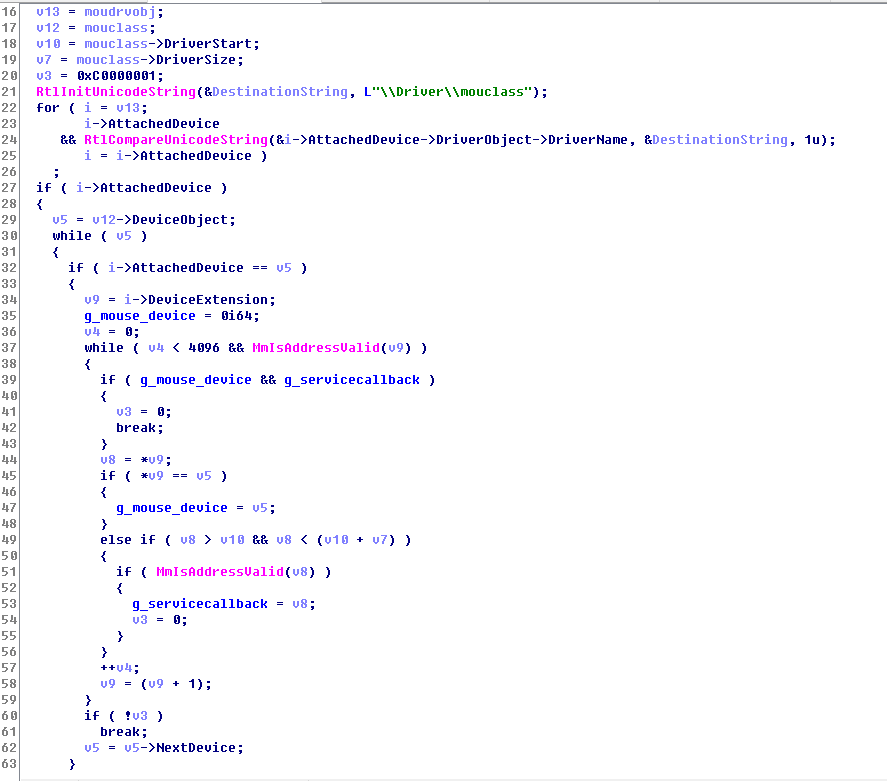Select AttachedDevice on line 27
This screenshot has height=781, width=887.
point(156,188)
